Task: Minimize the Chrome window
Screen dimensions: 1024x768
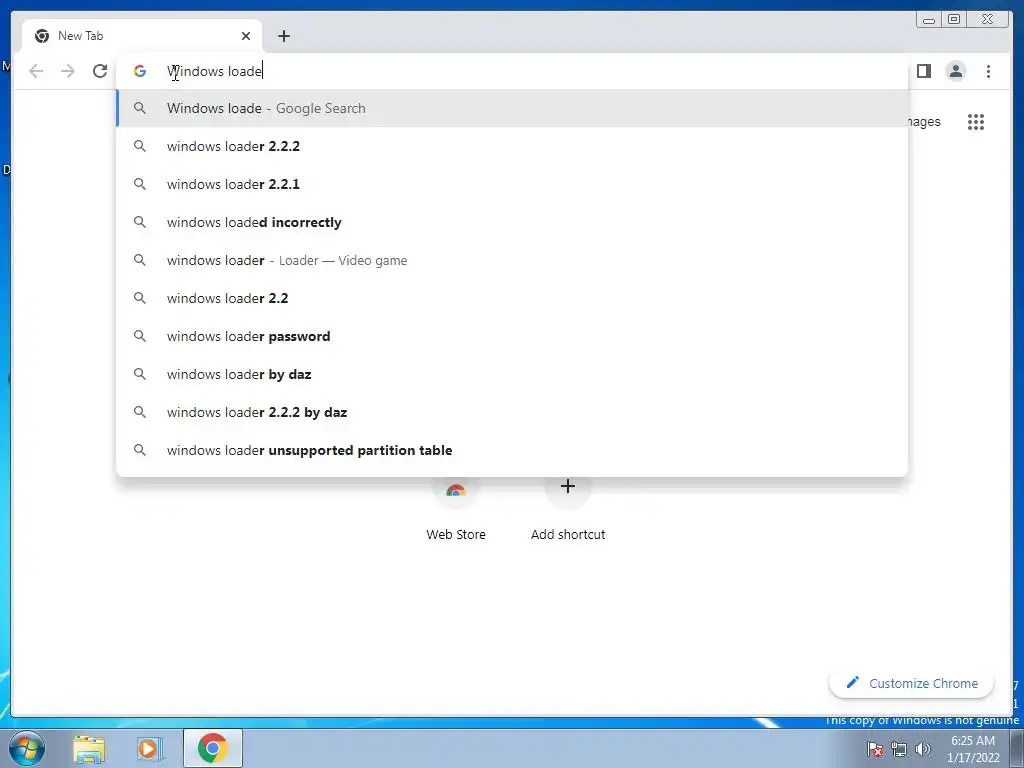Action: coord(928,20)
